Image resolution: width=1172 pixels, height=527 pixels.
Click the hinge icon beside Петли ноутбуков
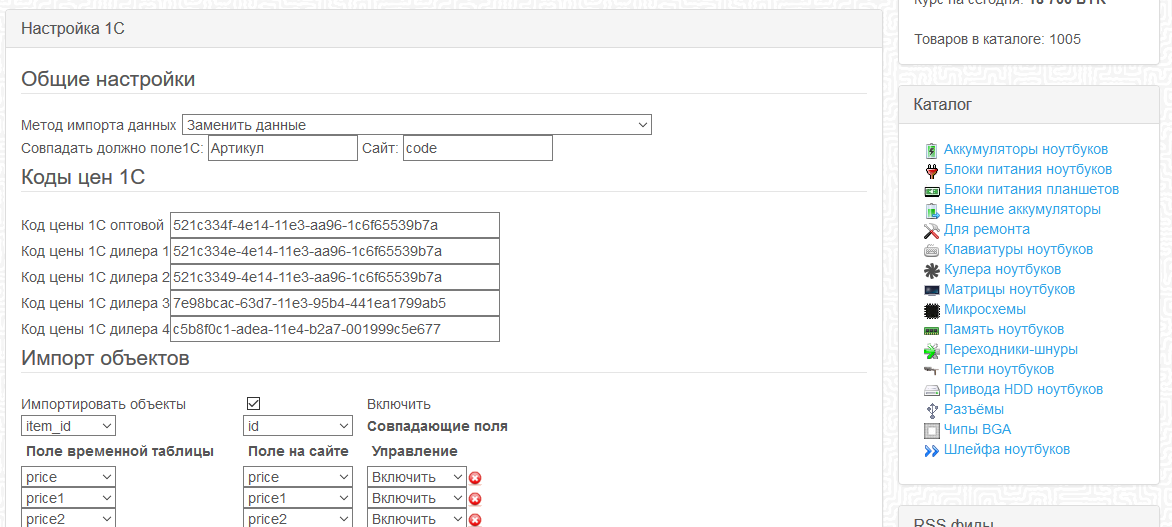pyautogui.click(x=931, y=370)
